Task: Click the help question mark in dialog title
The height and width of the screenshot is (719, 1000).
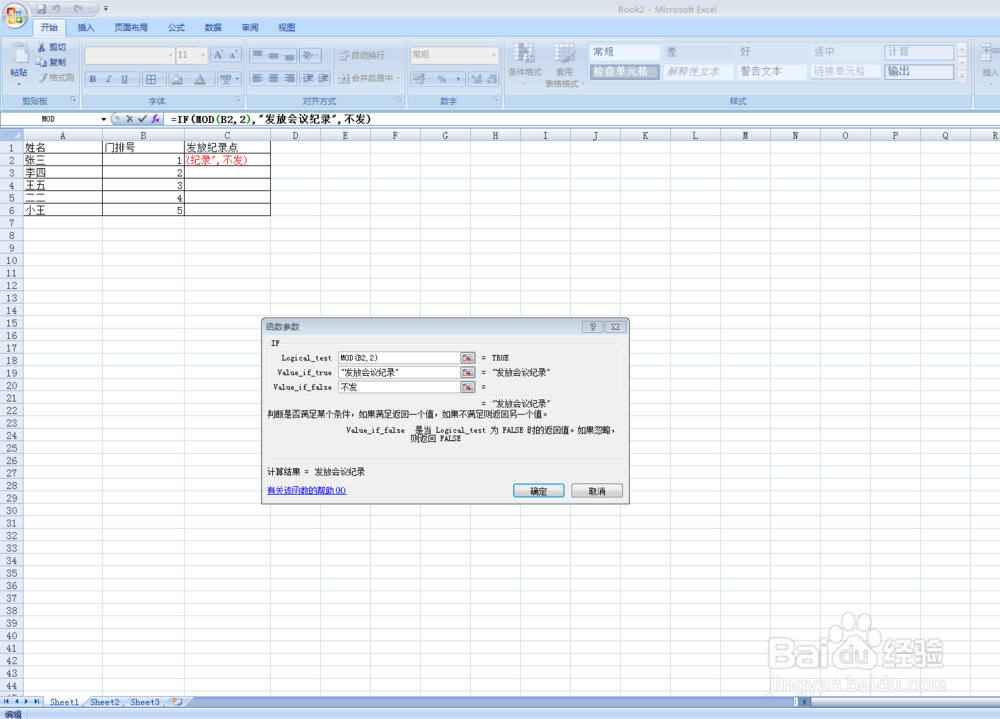Action: pyautogui.click(x=592, y=327)
